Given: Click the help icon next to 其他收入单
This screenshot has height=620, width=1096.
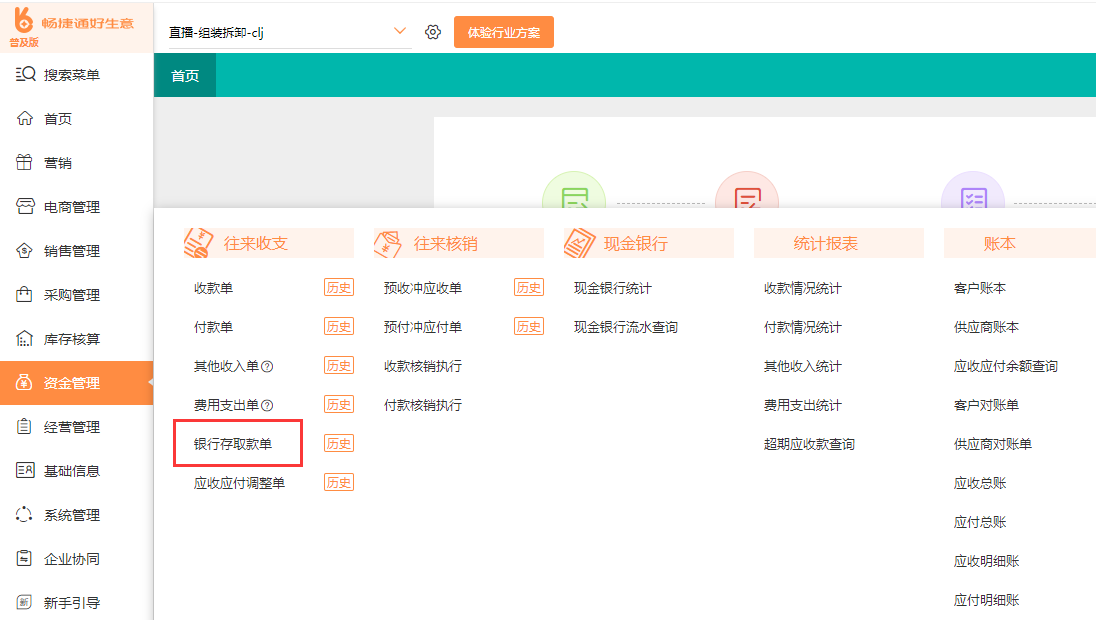Looking at the screenshot, I should (267, 367).
